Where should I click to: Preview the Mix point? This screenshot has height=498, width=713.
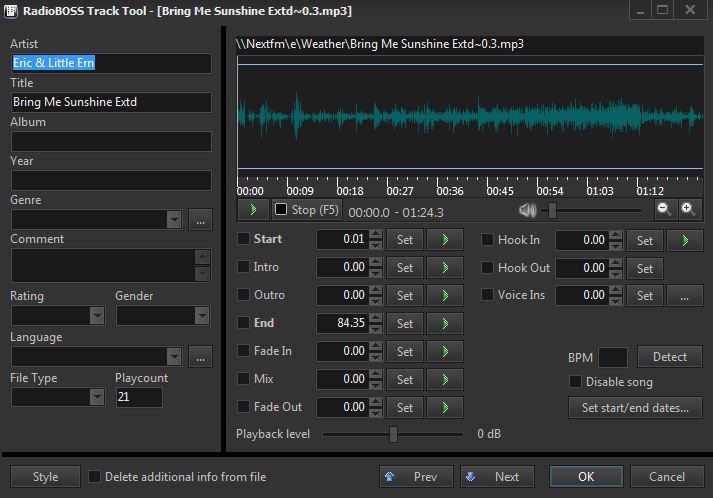pyautogui.click(x=445, y=379)
